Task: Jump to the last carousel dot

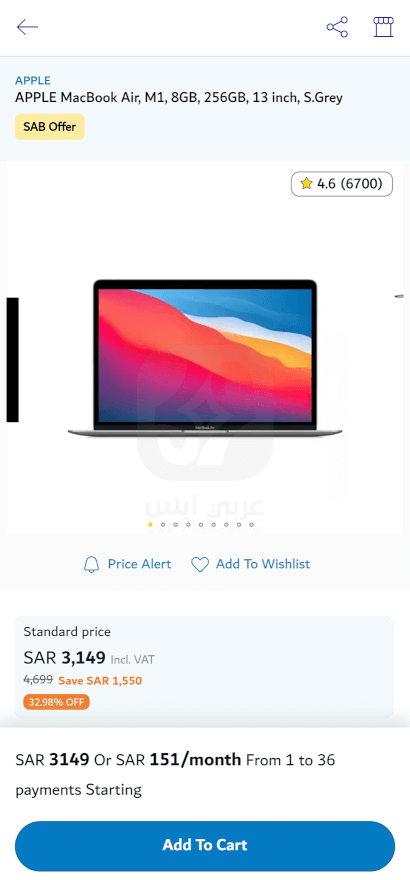Action: click(x=251, y=525)
